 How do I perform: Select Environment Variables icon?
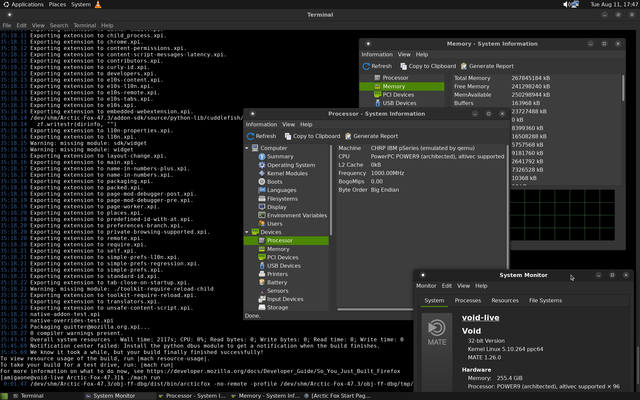tap(262, 215)
